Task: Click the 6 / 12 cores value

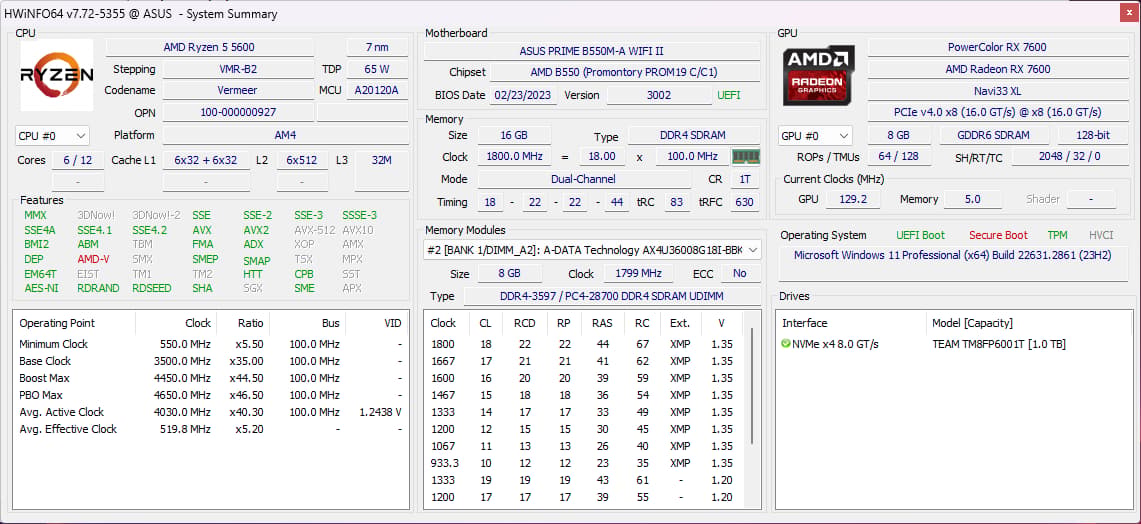Action: (x=78, y=160)
